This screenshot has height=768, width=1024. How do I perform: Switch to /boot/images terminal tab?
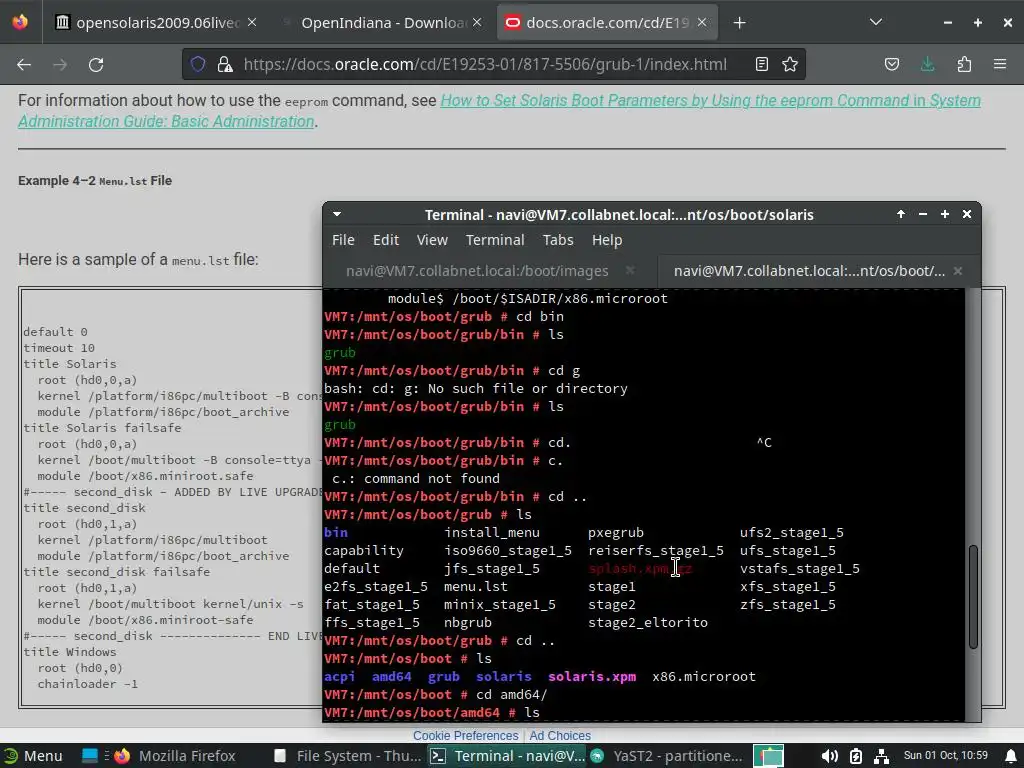click(477, 270)
